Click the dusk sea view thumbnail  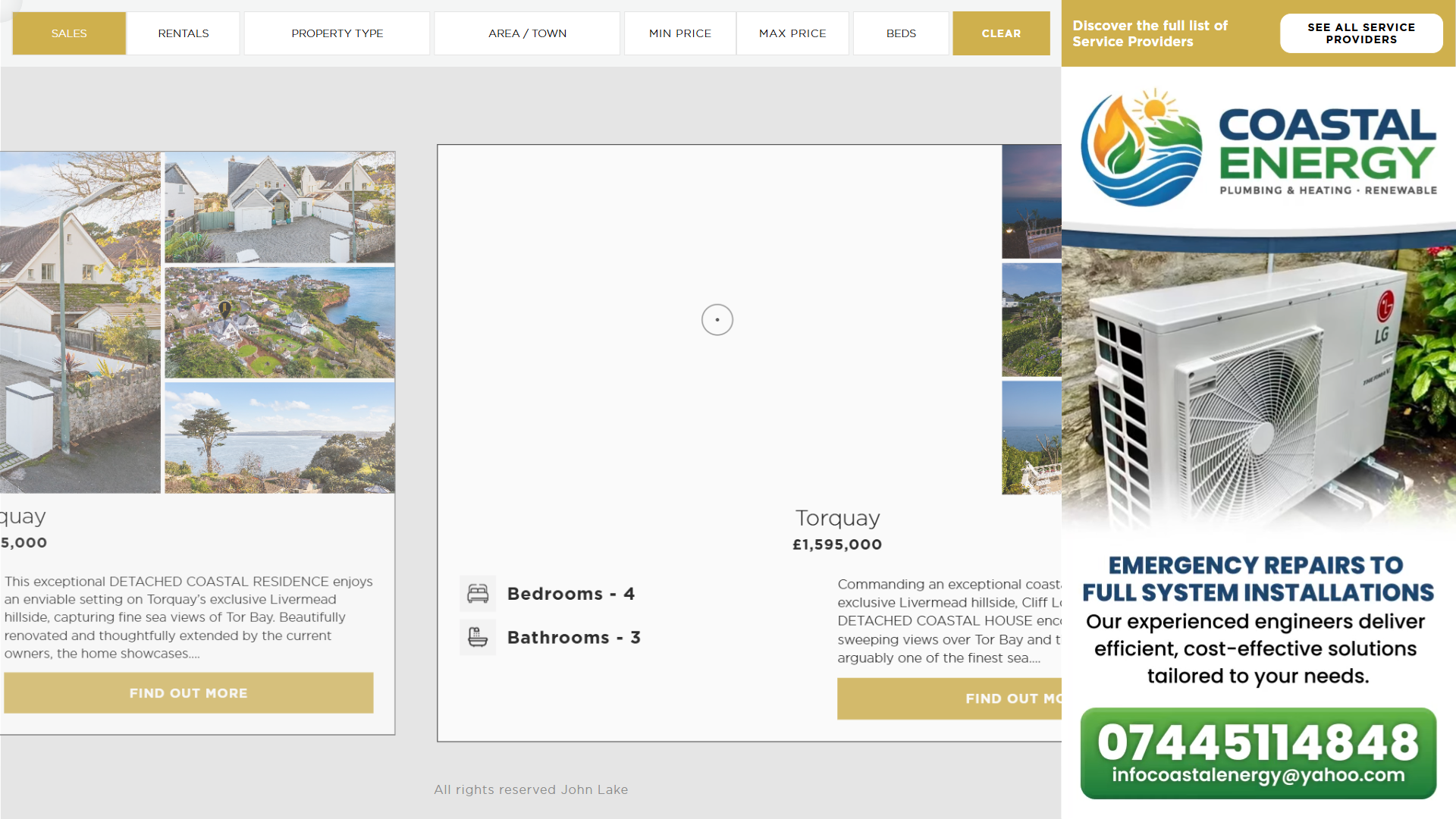[x=1031, y=202]
